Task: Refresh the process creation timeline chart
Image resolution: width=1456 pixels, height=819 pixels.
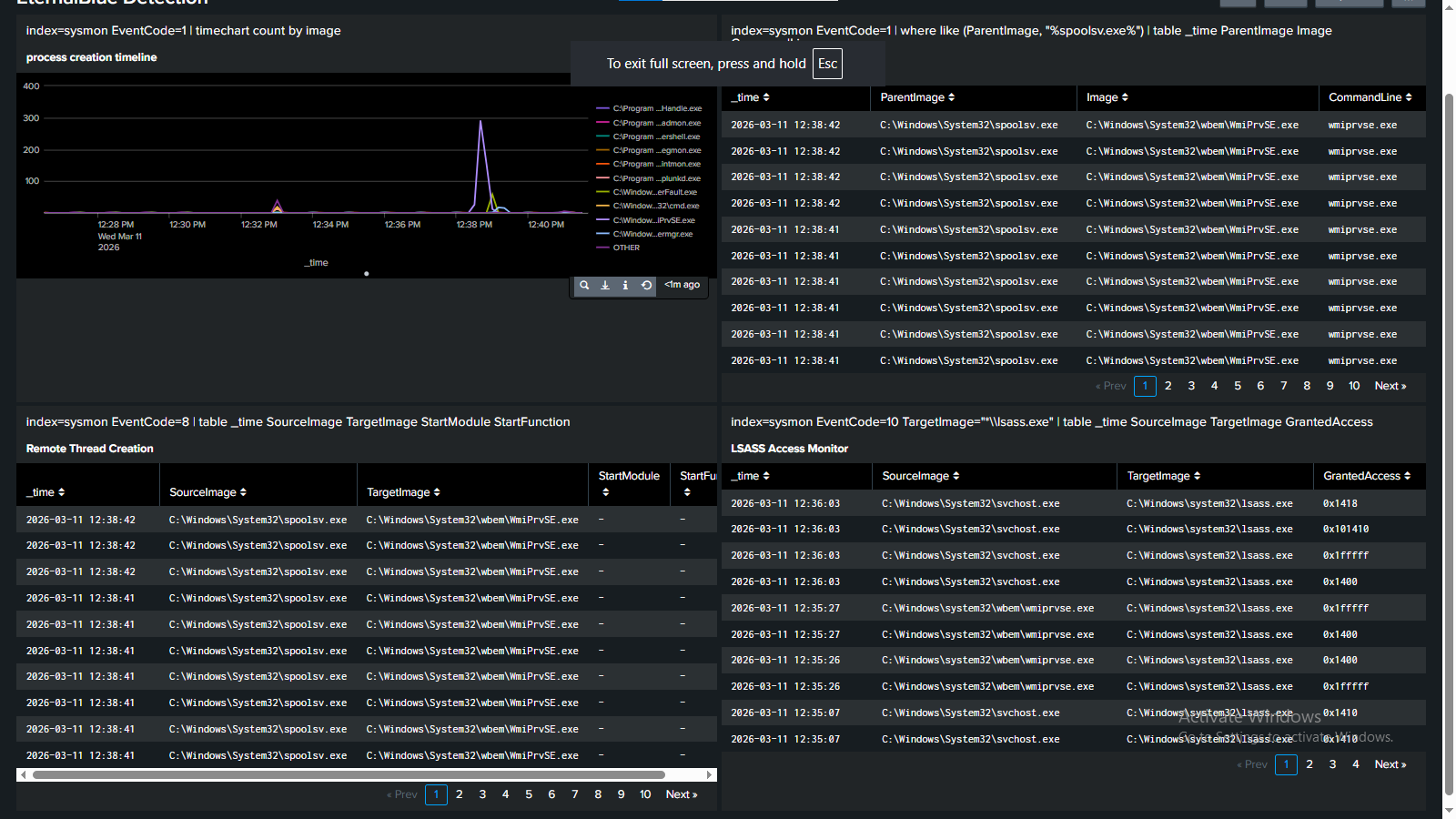Action: pos(646,285)
